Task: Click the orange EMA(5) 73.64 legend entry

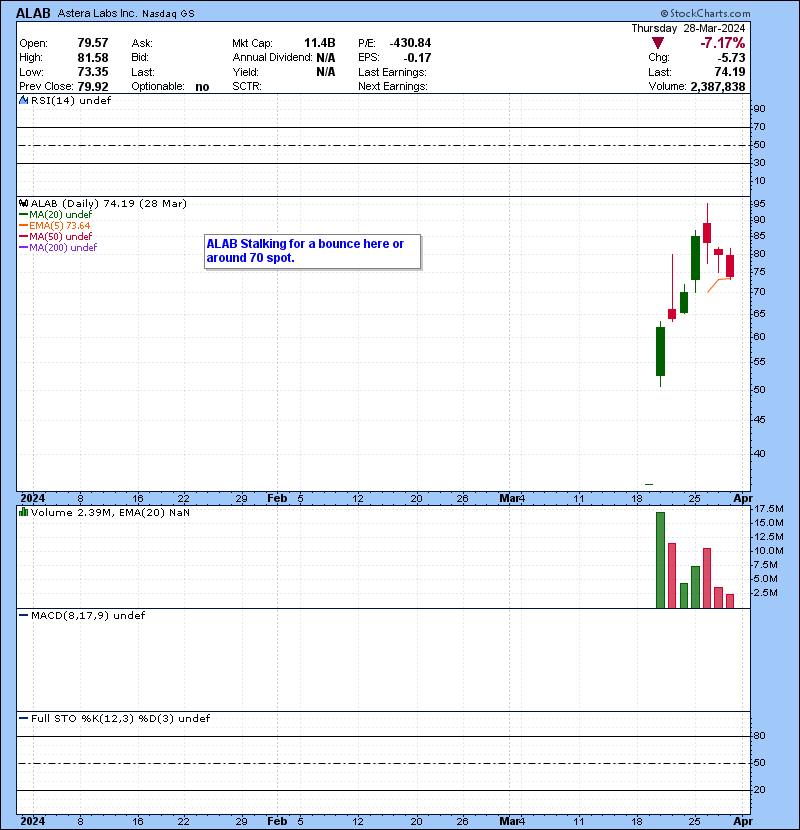Action: (x=61, y=226)
